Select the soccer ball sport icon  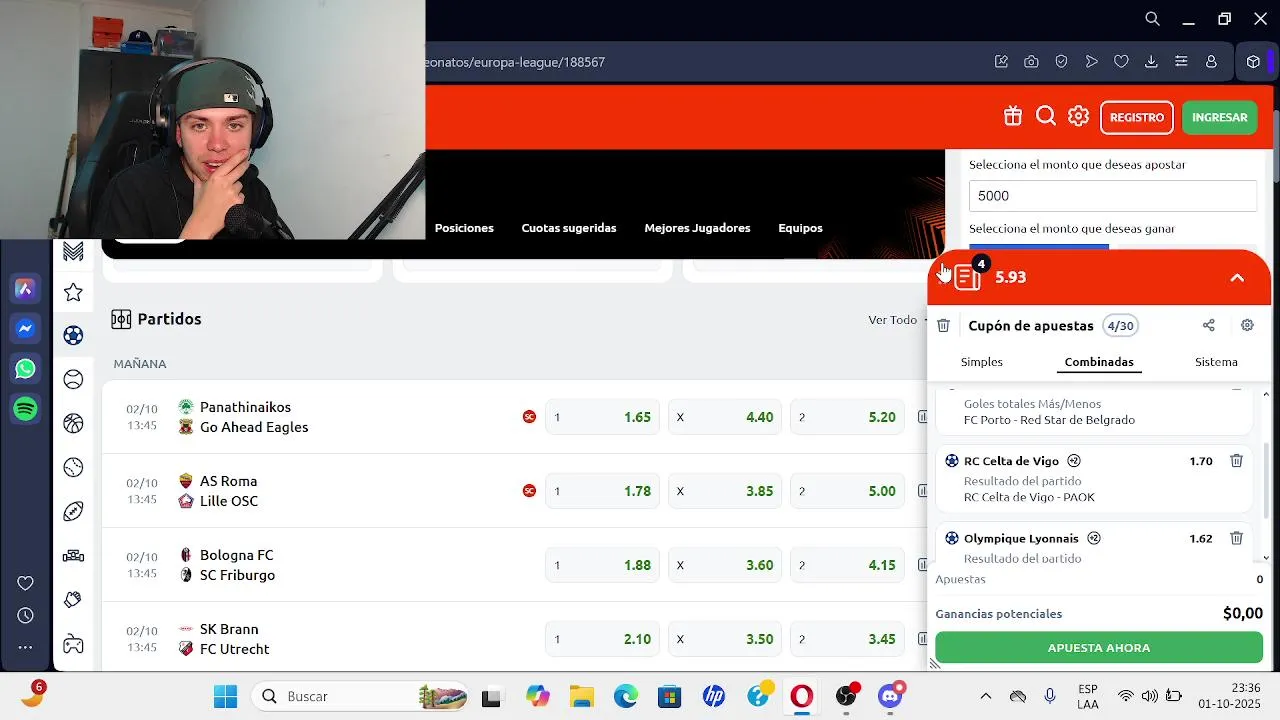[73, 335]
